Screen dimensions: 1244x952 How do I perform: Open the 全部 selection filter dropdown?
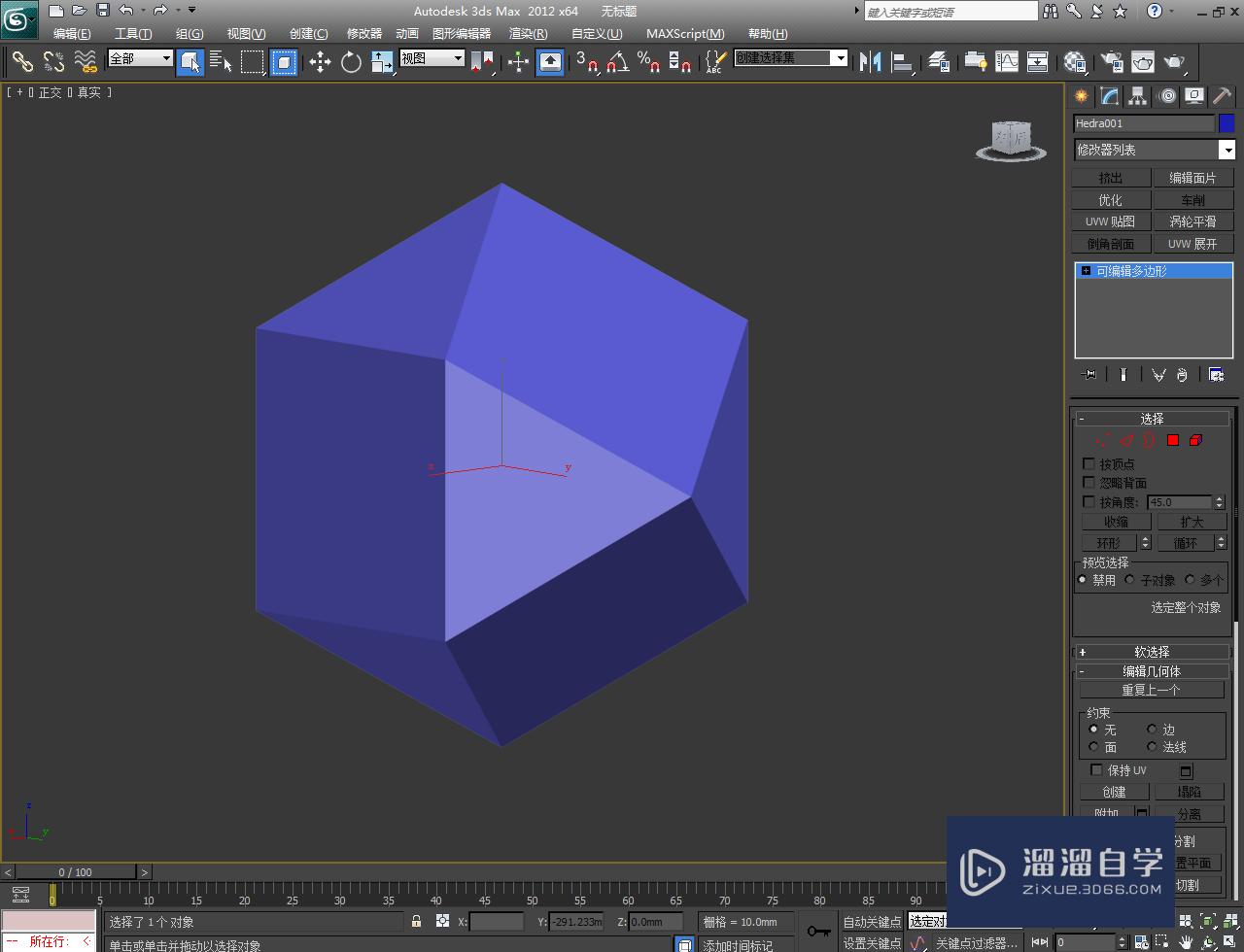coord(140,58)
